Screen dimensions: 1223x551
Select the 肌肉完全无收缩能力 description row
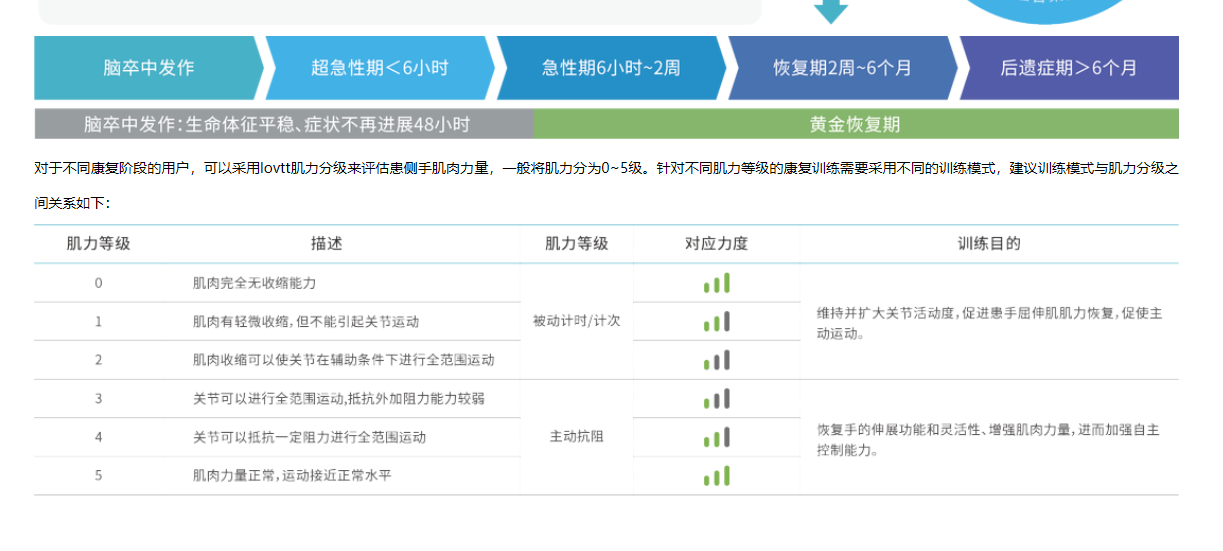254,283
